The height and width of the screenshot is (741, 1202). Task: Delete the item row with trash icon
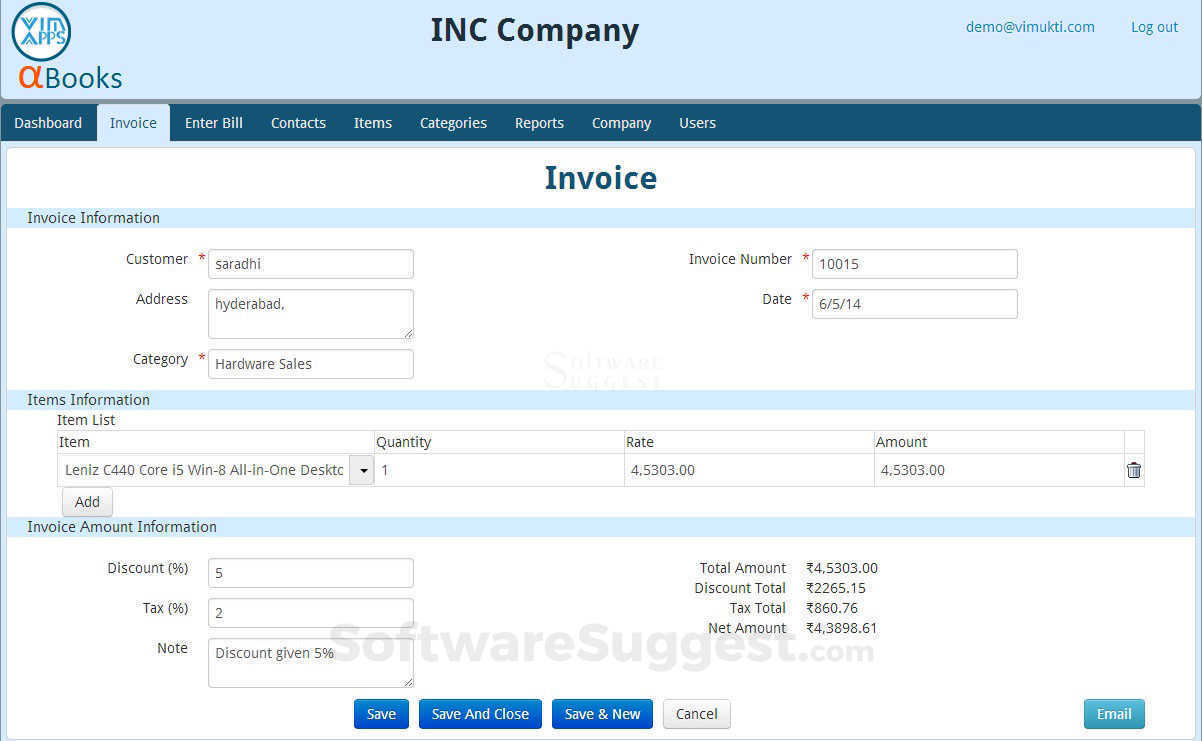click(1134, 470)
